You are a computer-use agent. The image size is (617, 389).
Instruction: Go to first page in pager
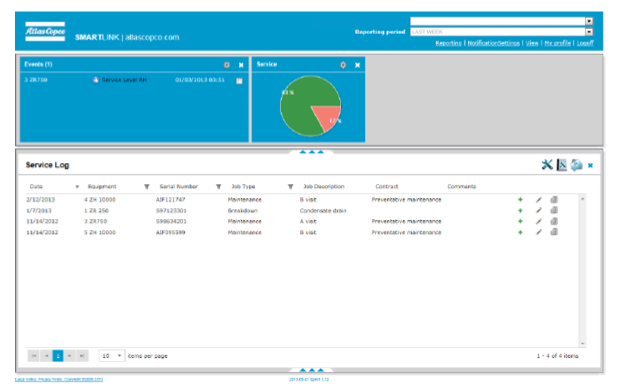34,356
